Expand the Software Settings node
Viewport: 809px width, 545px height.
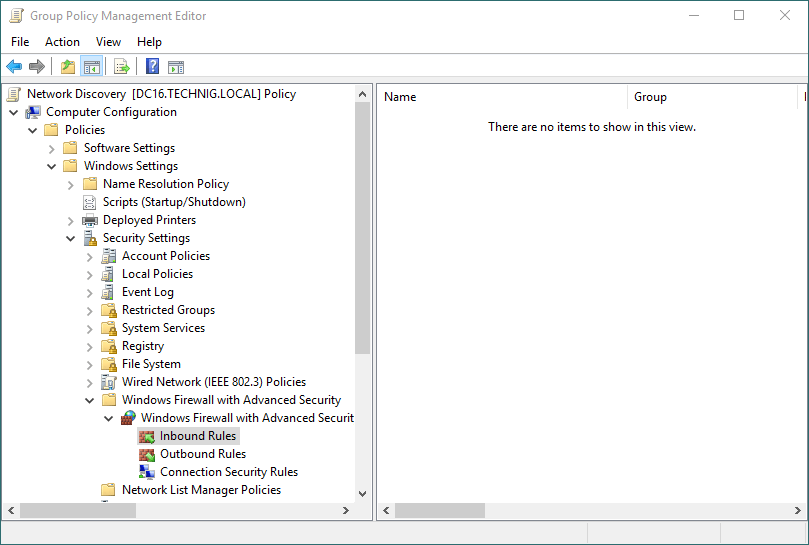(51, 149)
